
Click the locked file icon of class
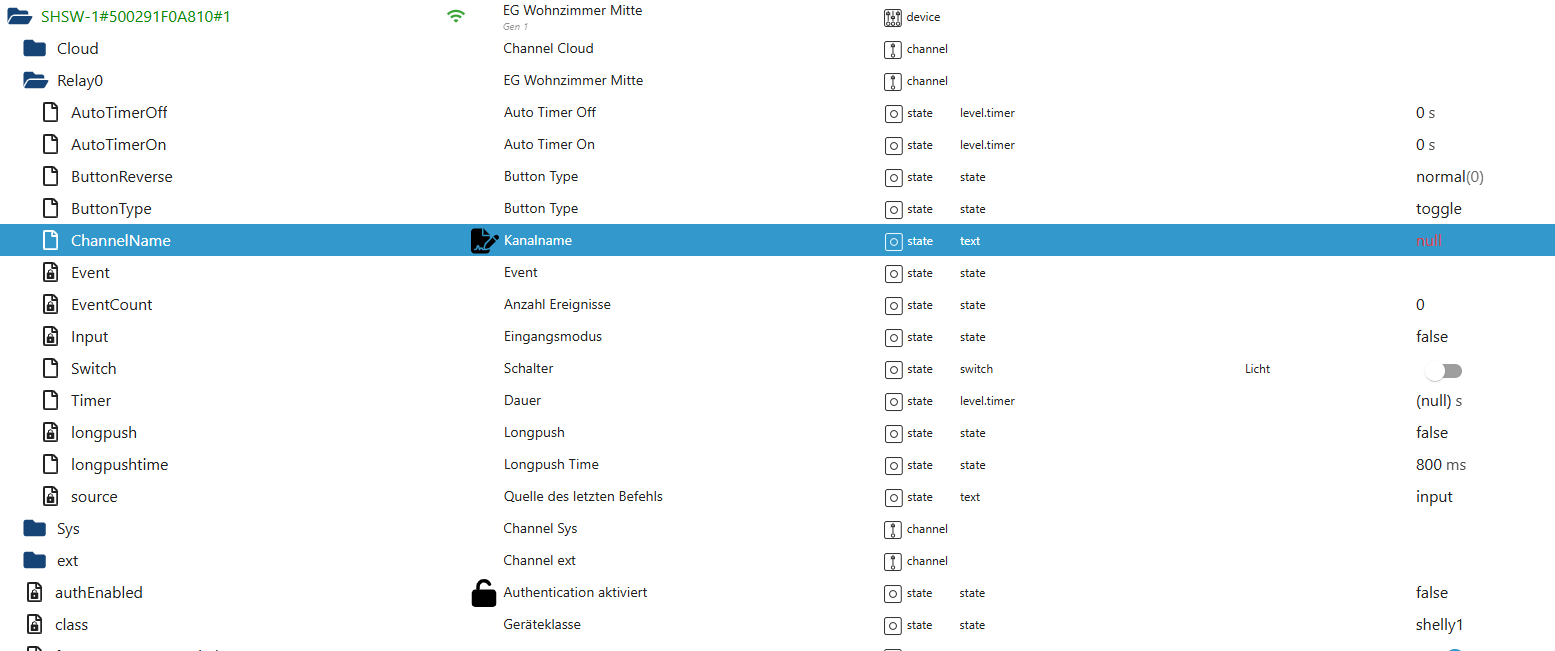(x=35, y=624)
